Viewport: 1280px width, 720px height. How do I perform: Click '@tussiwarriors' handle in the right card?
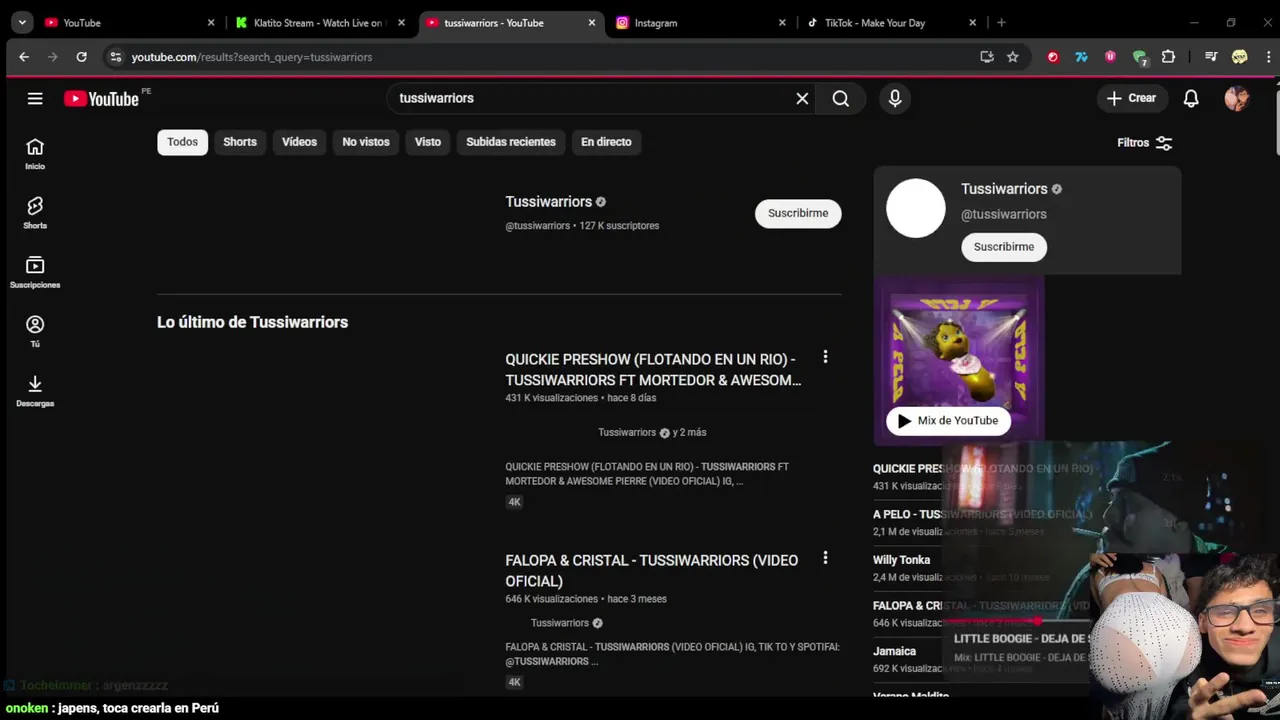[1004, 214]
